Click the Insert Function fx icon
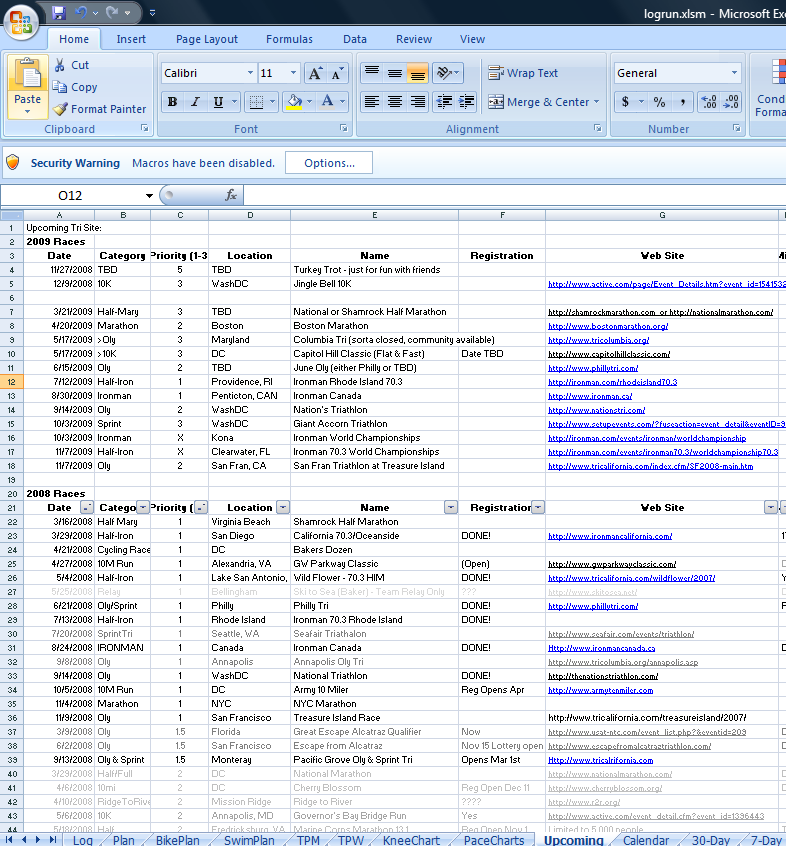Screen dimensions: 786x846 coord(231,195)
